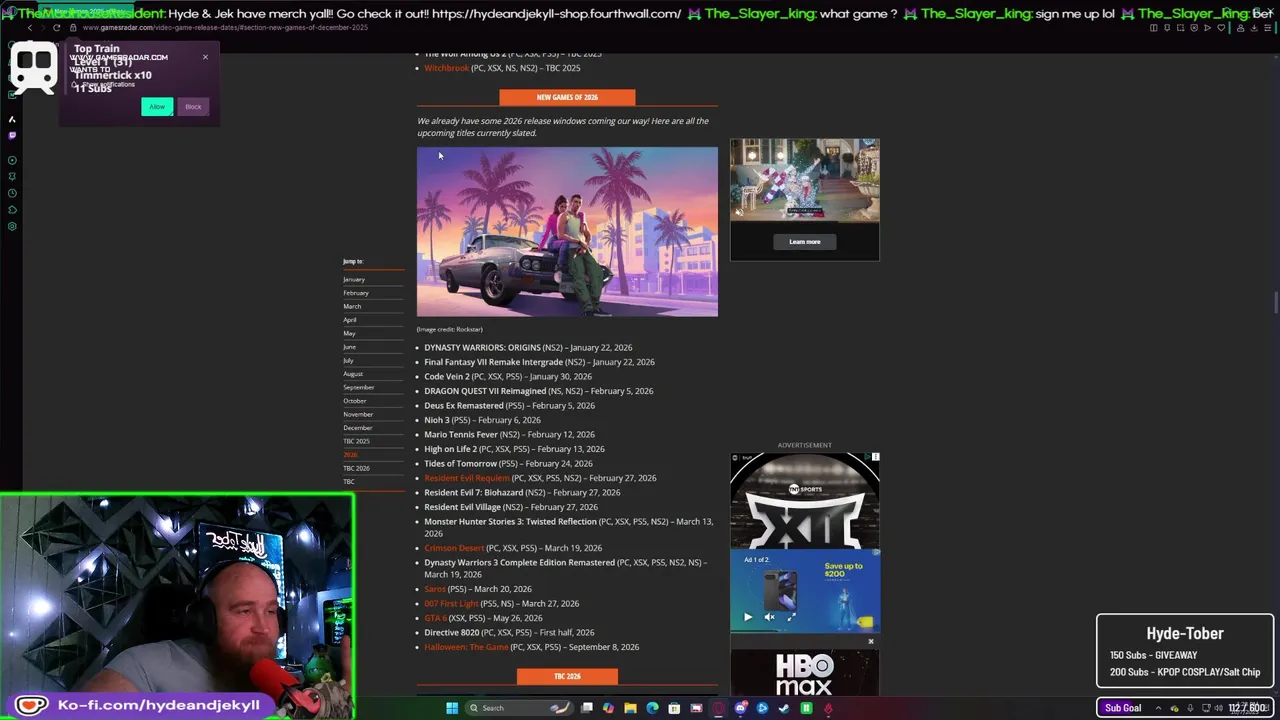Close the phone ad with X below it
Image resolution: width=1280 pixels, height=720 pixels.
pos(871,641)
